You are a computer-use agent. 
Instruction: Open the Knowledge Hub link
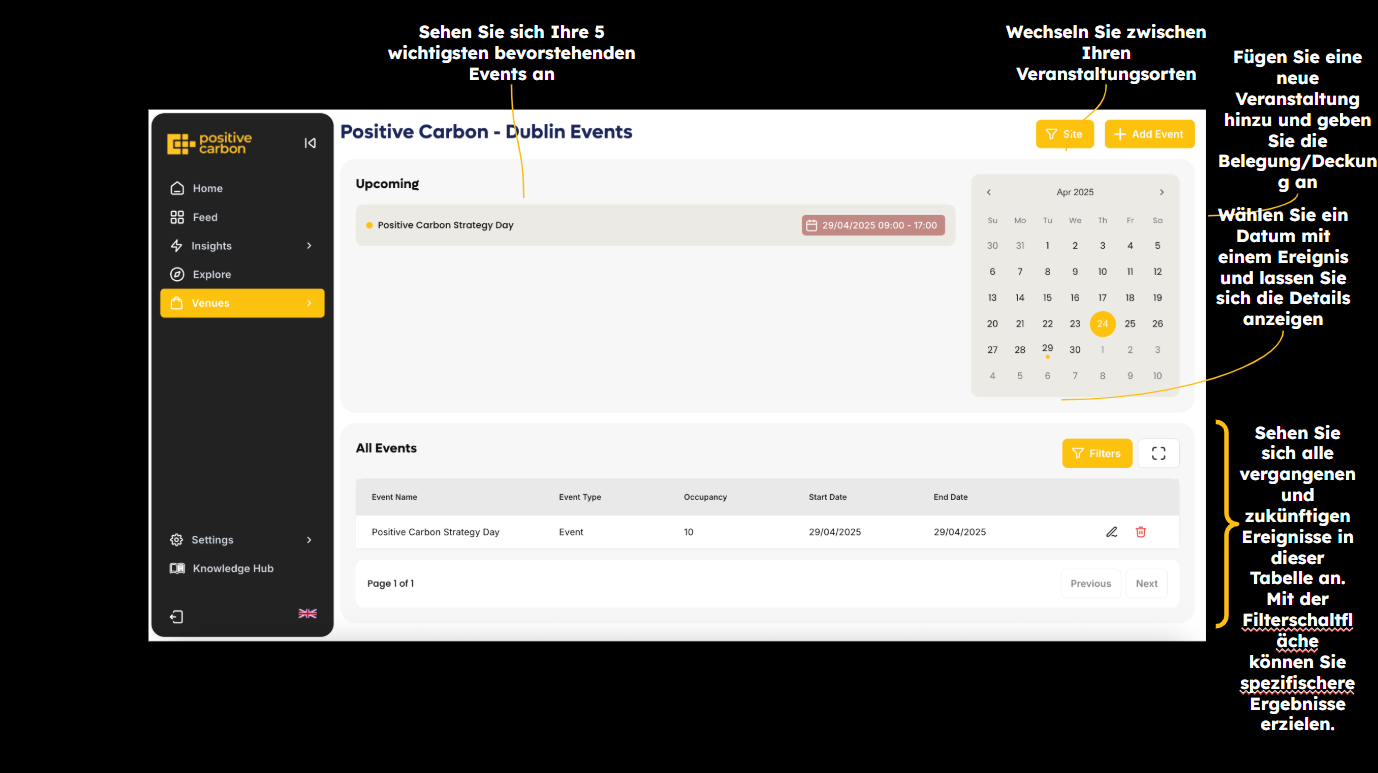pos(232,568)
